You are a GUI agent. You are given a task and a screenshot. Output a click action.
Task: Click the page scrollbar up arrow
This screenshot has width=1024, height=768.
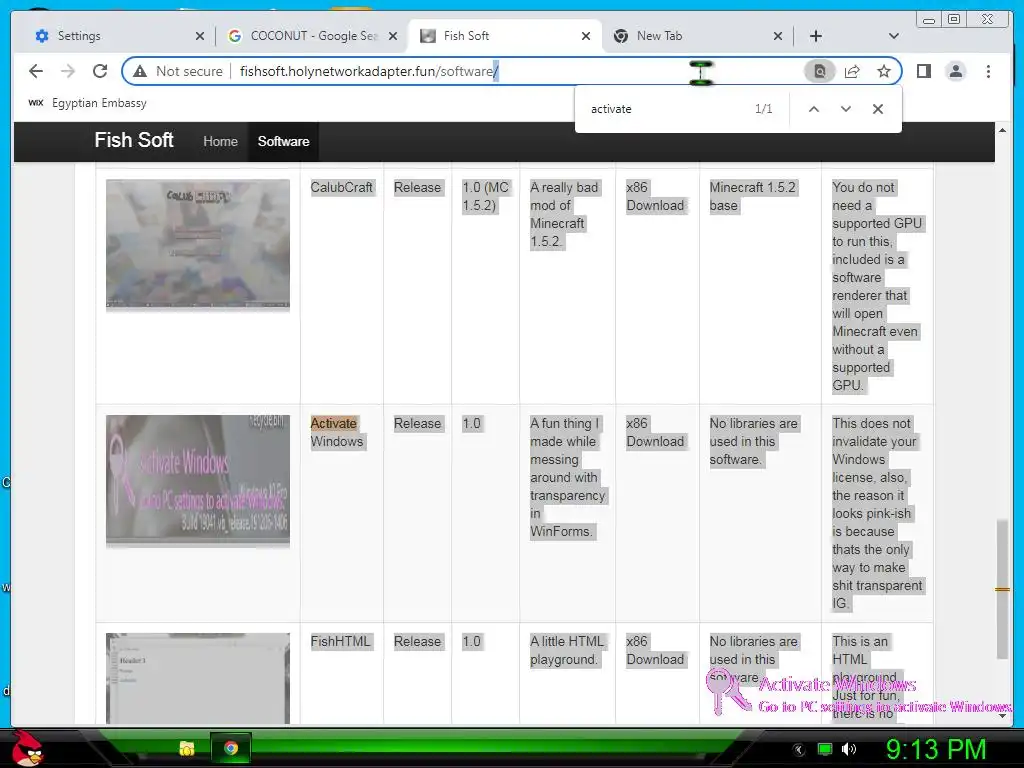(x=1002, y=130)
